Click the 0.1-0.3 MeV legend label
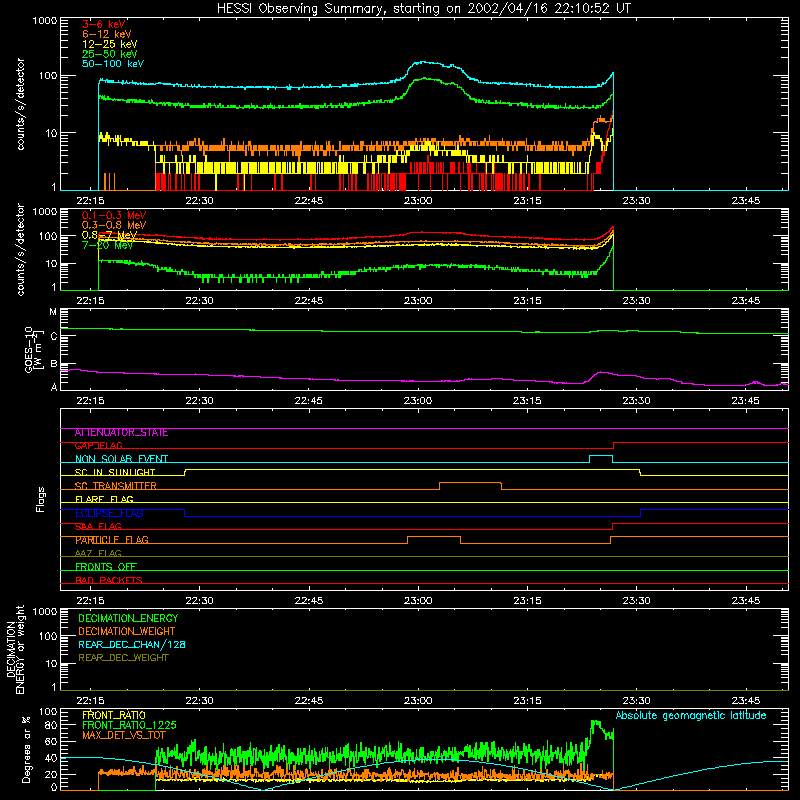Image resolution: width=800 pixels, height=800 pixels. [x=114, y=216]
